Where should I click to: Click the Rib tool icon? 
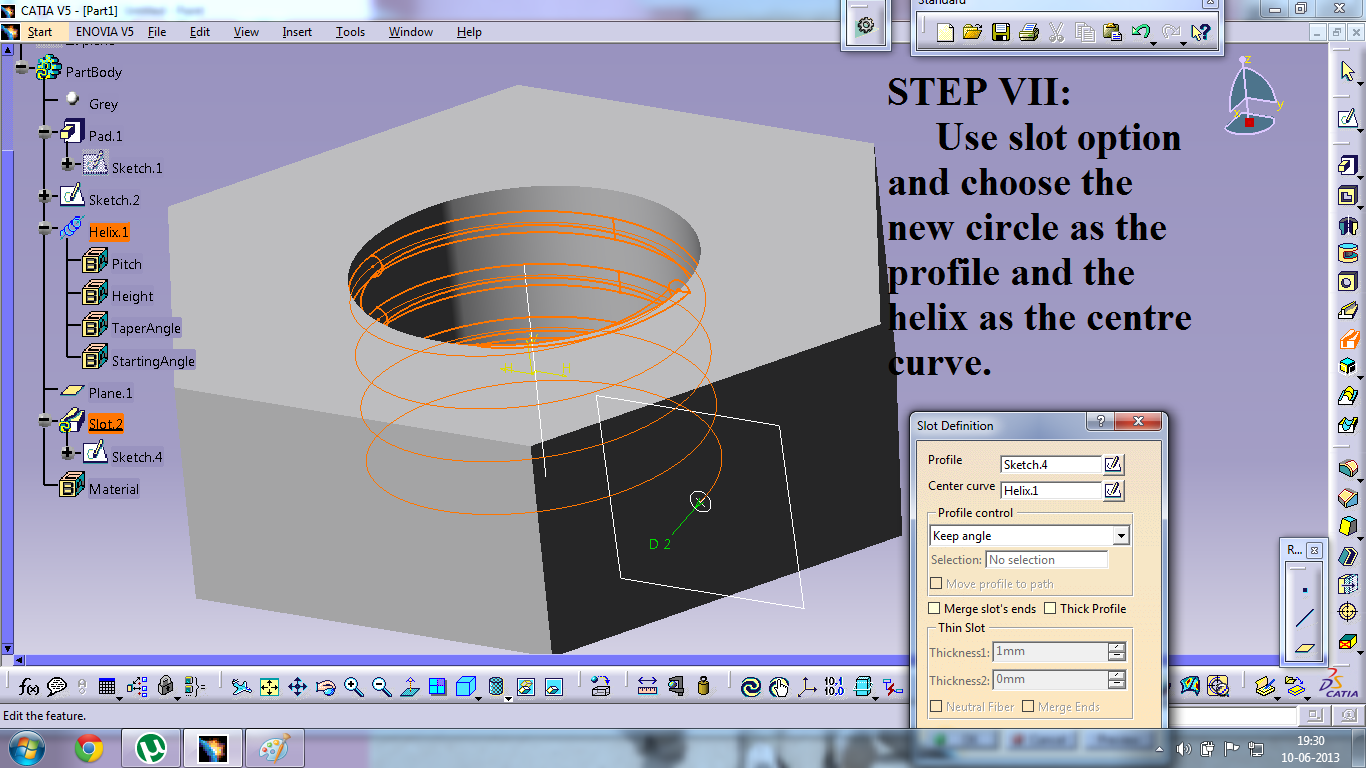pyautogui.click(x=1347, y=310)
